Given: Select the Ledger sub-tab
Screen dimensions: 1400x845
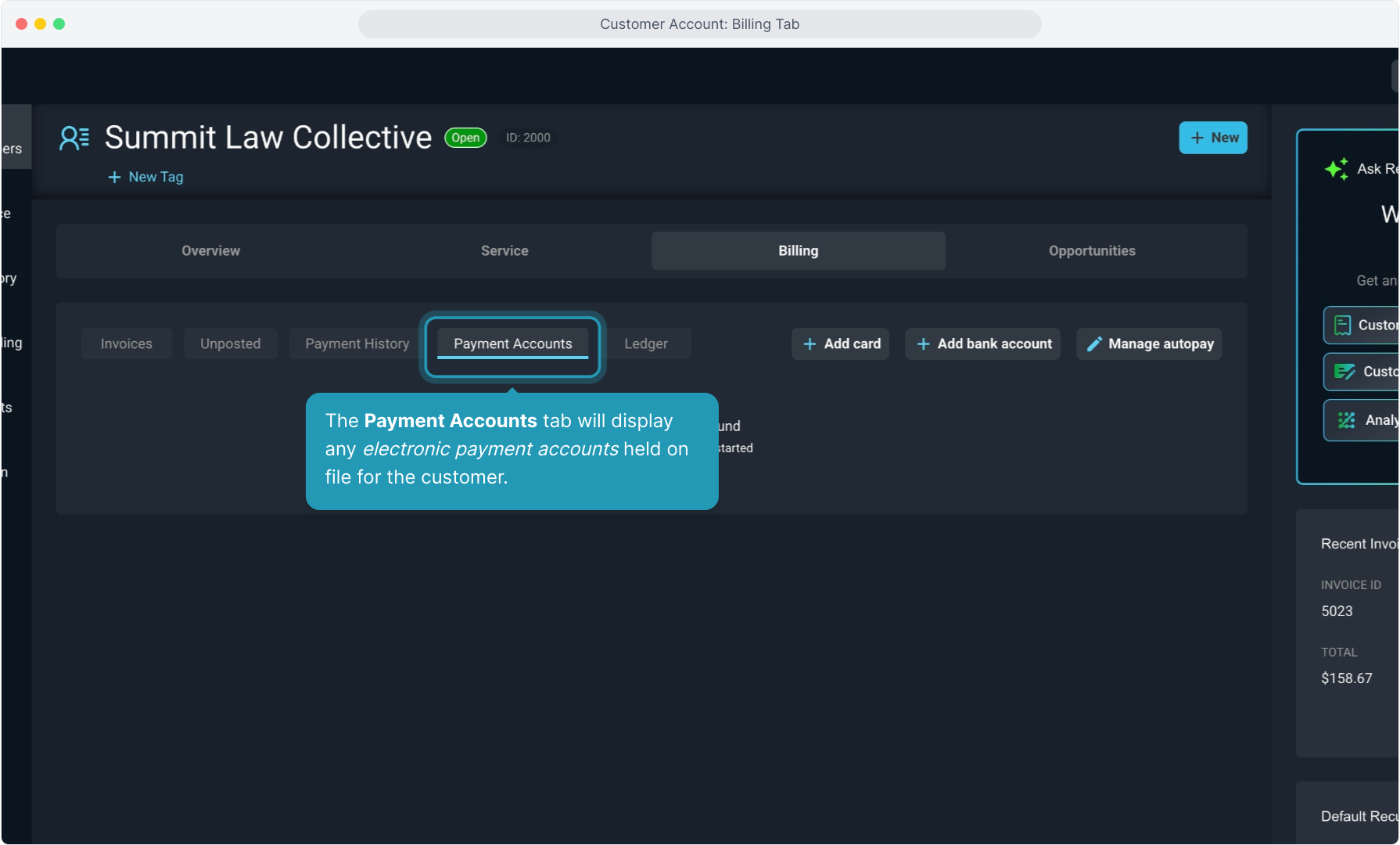Looking at the screenshot, I should pyautogui.click(x=645, y=344).
